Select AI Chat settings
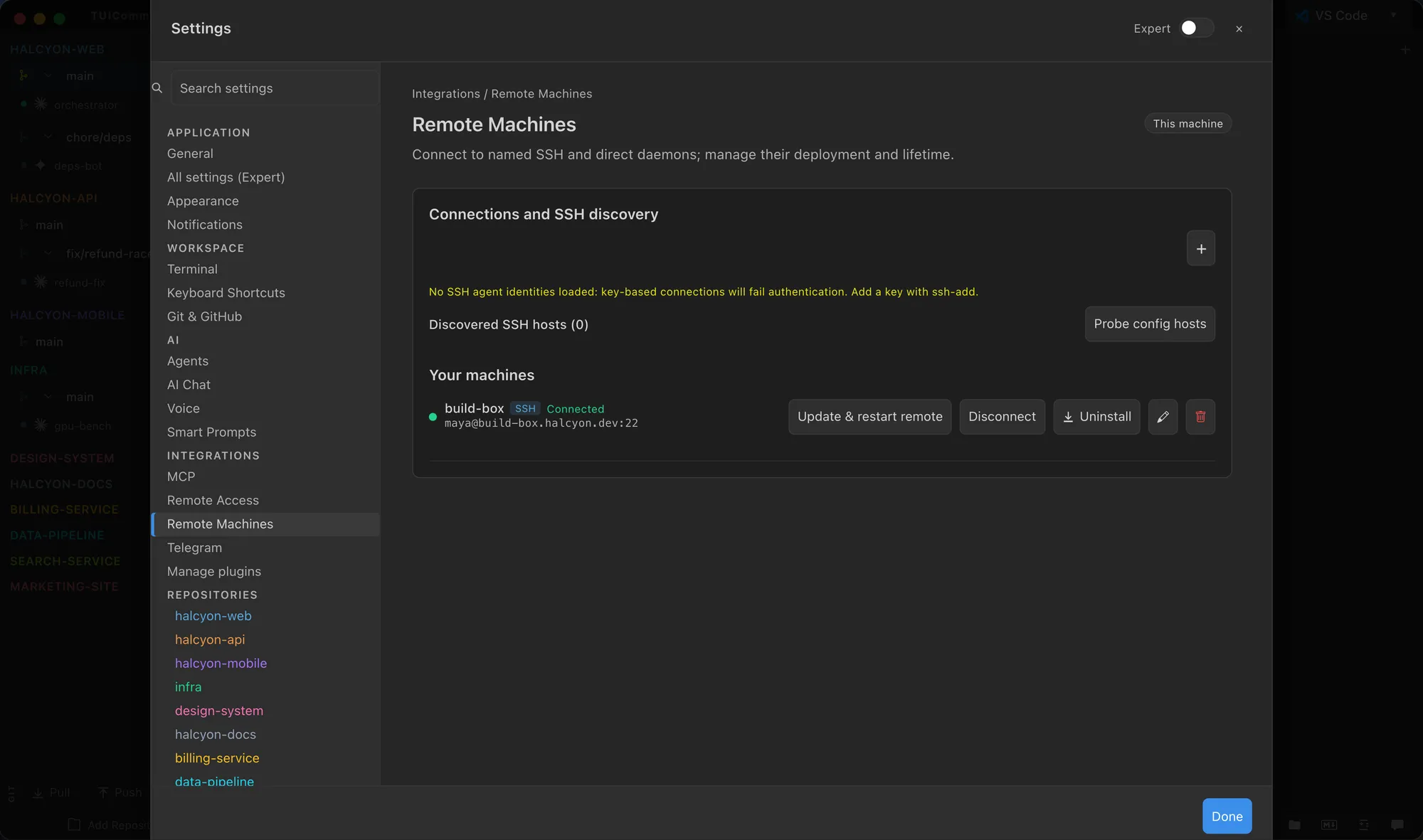The image size is (1423, 840). pos(265,385)
